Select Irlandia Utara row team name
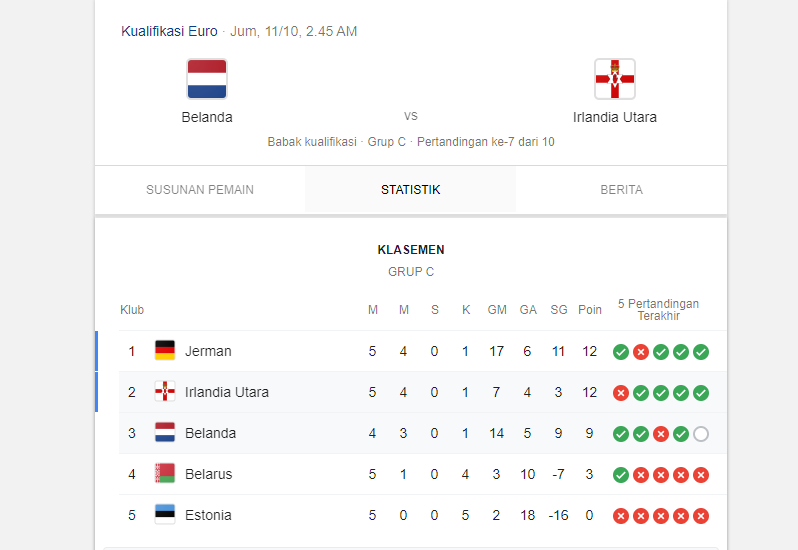This screenshot has width=798, height=550. (x=227, y=392)
